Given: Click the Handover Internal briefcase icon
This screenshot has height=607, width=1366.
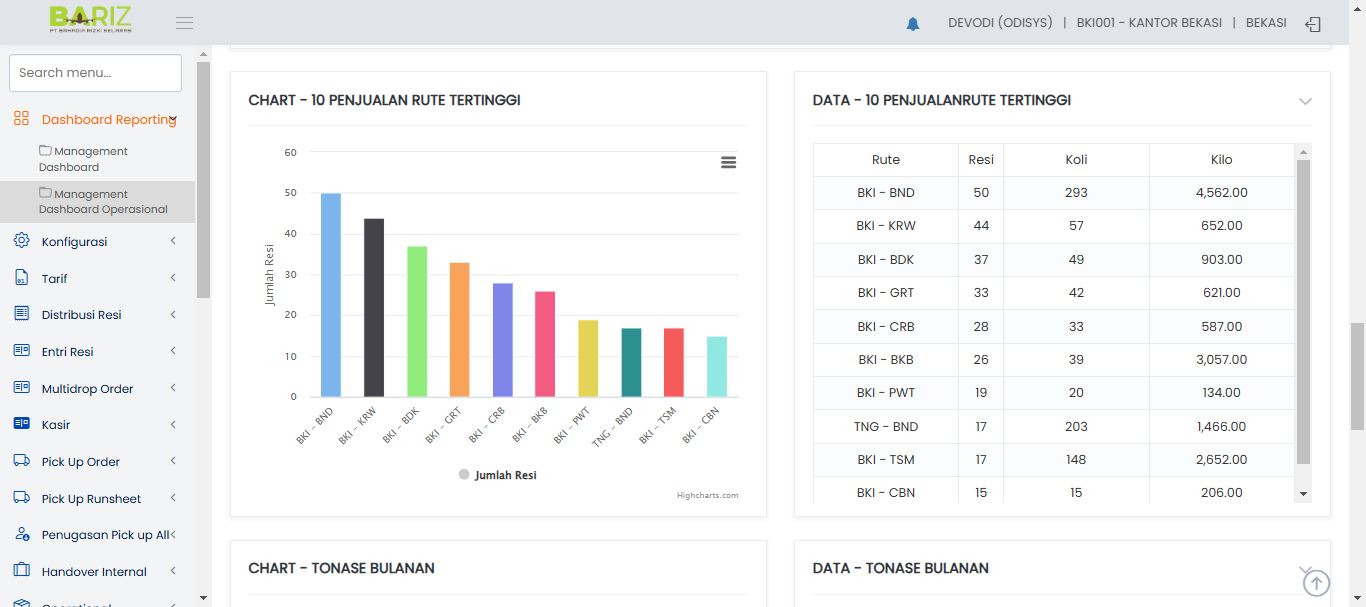Looking at the screenshot, I should pyautogui.click(x=22, y=571).
